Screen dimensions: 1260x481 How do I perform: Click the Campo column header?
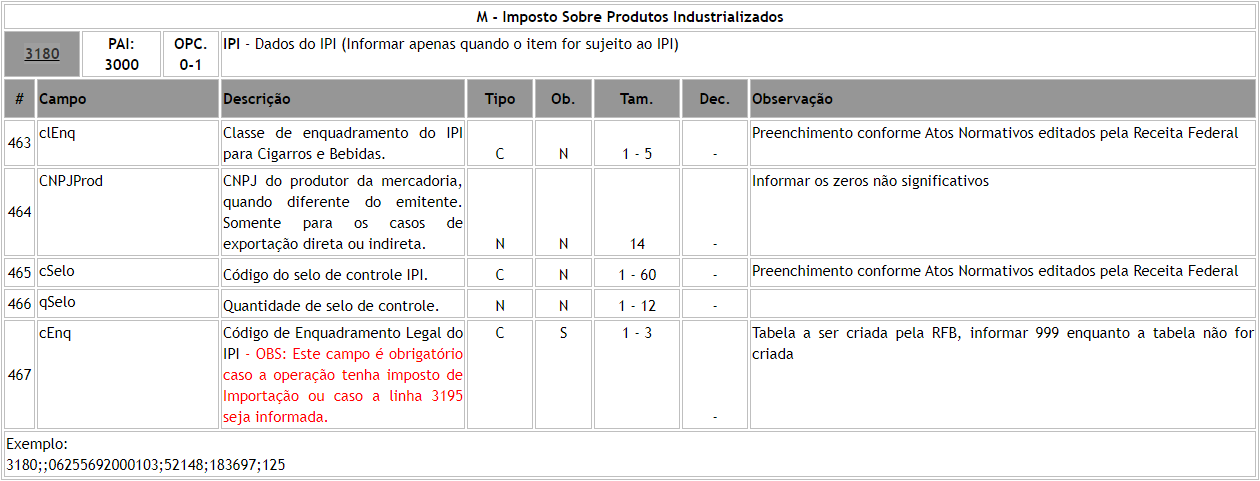pos(63,99)
